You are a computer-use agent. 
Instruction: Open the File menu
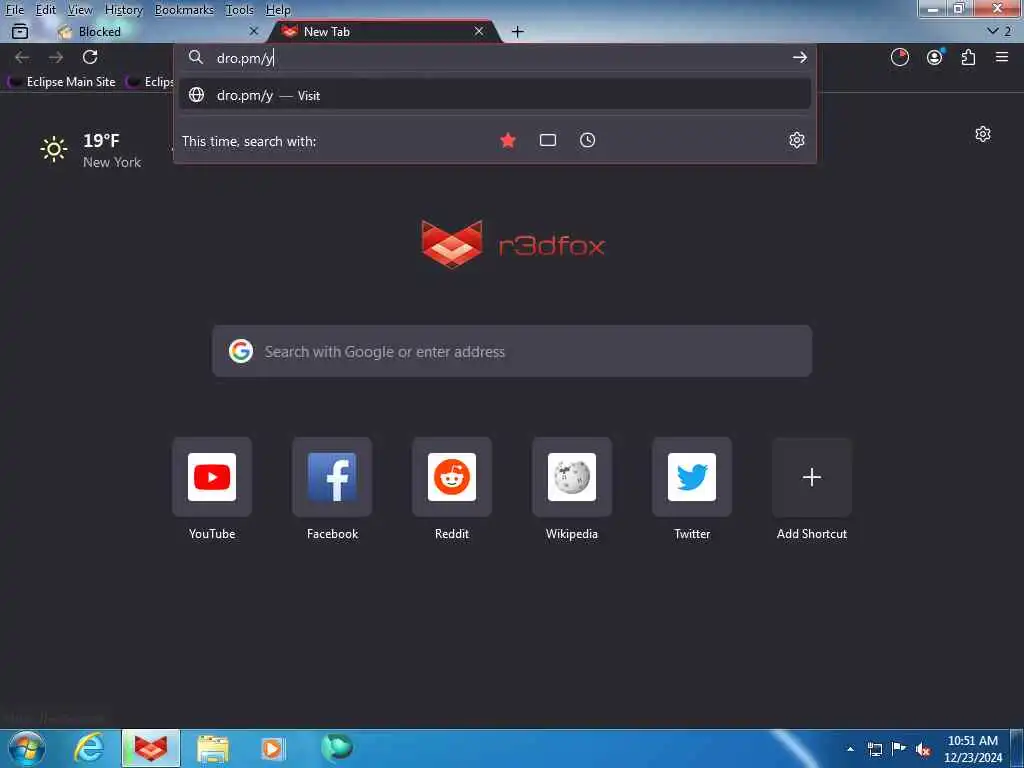click(14, 10)
